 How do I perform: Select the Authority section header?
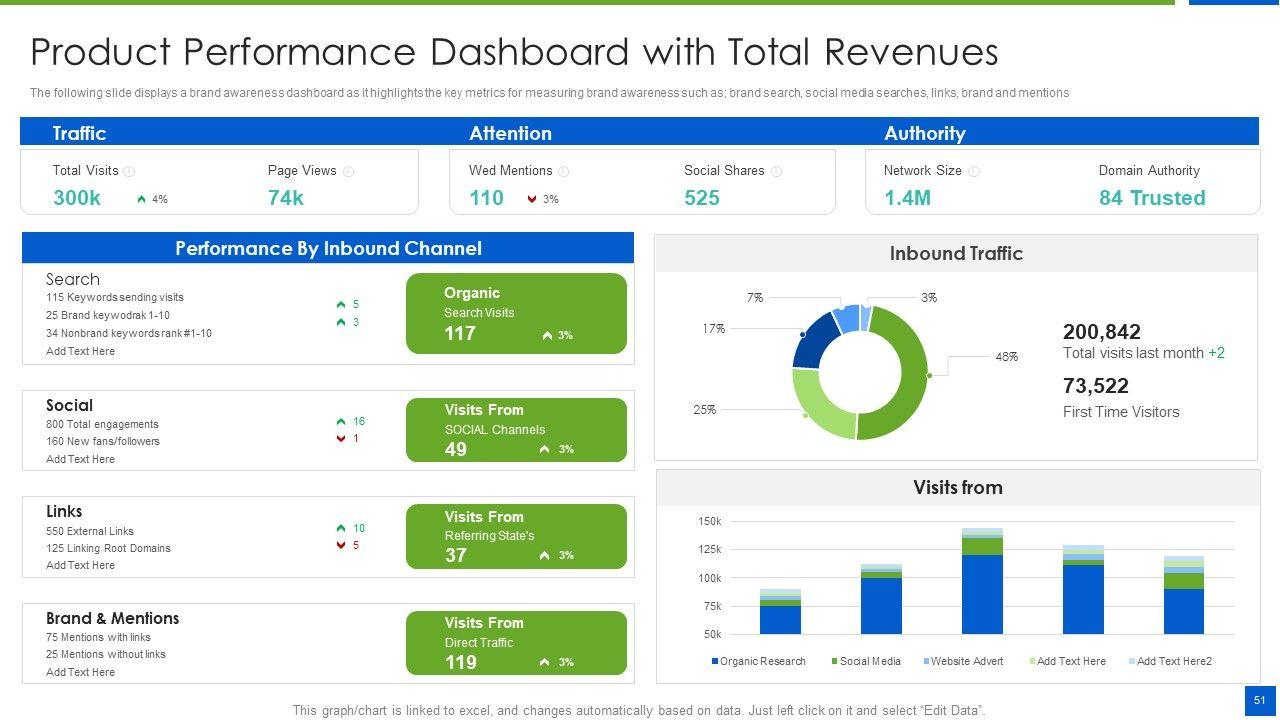tap(924, 133)
